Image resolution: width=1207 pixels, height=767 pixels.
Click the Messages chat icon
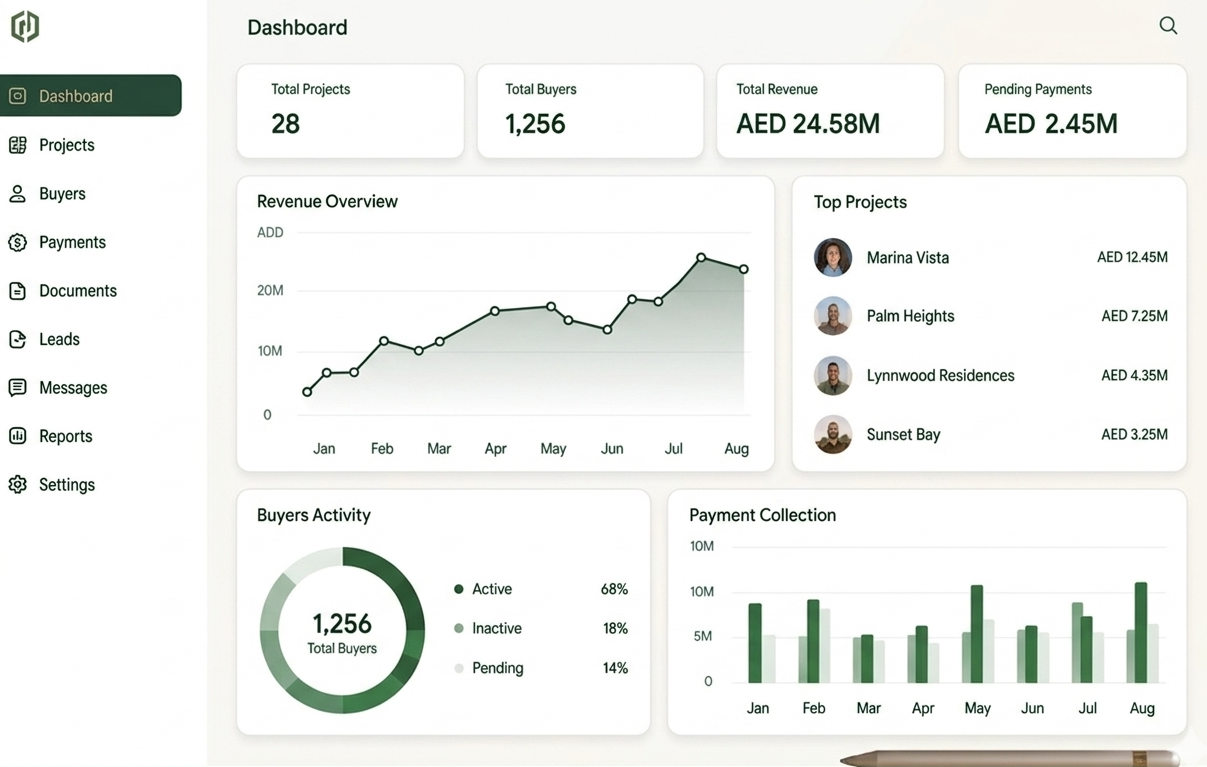(17, 388)
